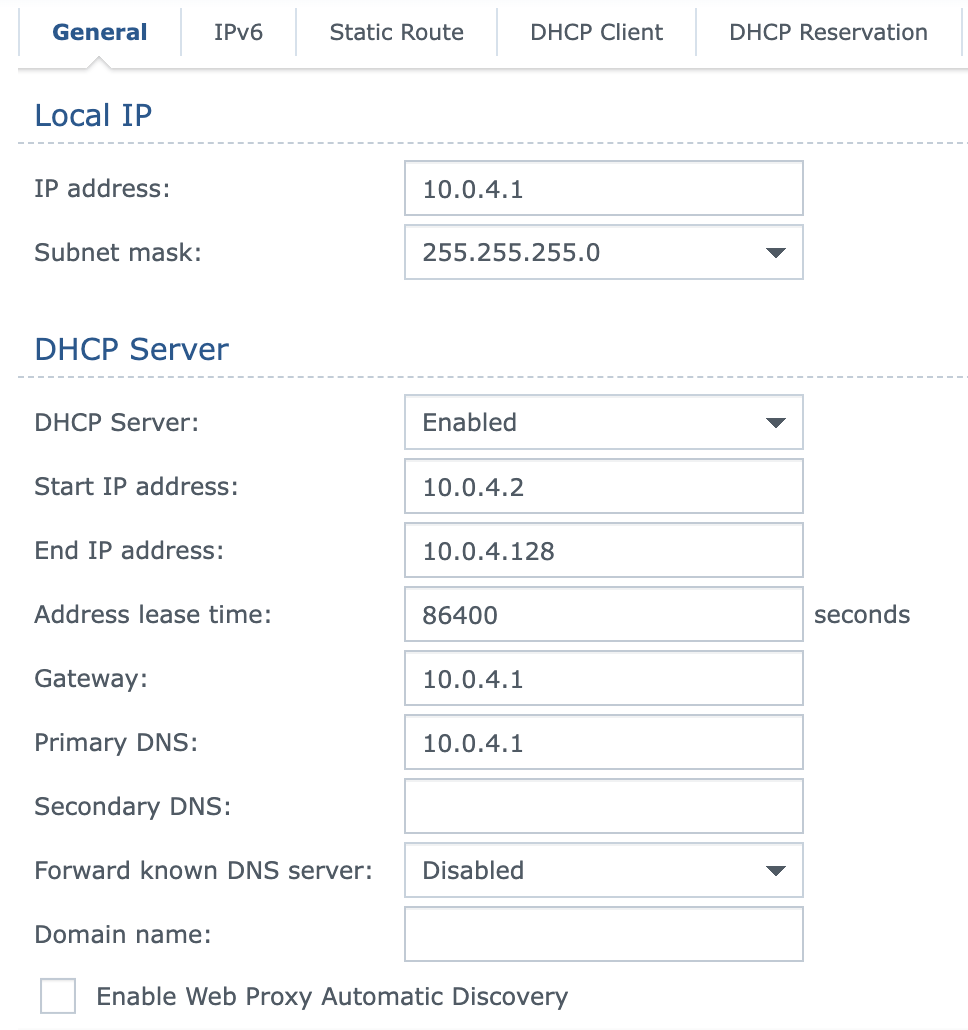Click the DHCP Server section heading
The width and height of the screenshot is (968, 1030).
point(130,349)
